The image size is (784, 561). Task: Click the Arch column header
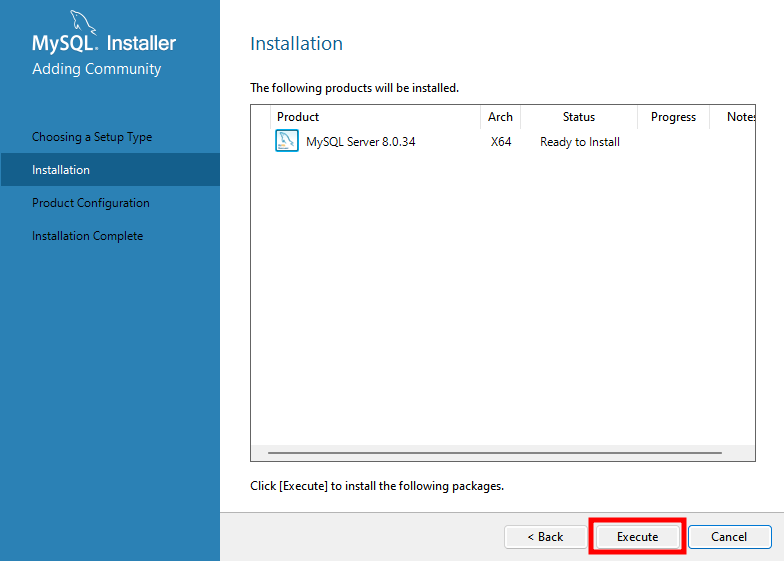coord(500,116)
